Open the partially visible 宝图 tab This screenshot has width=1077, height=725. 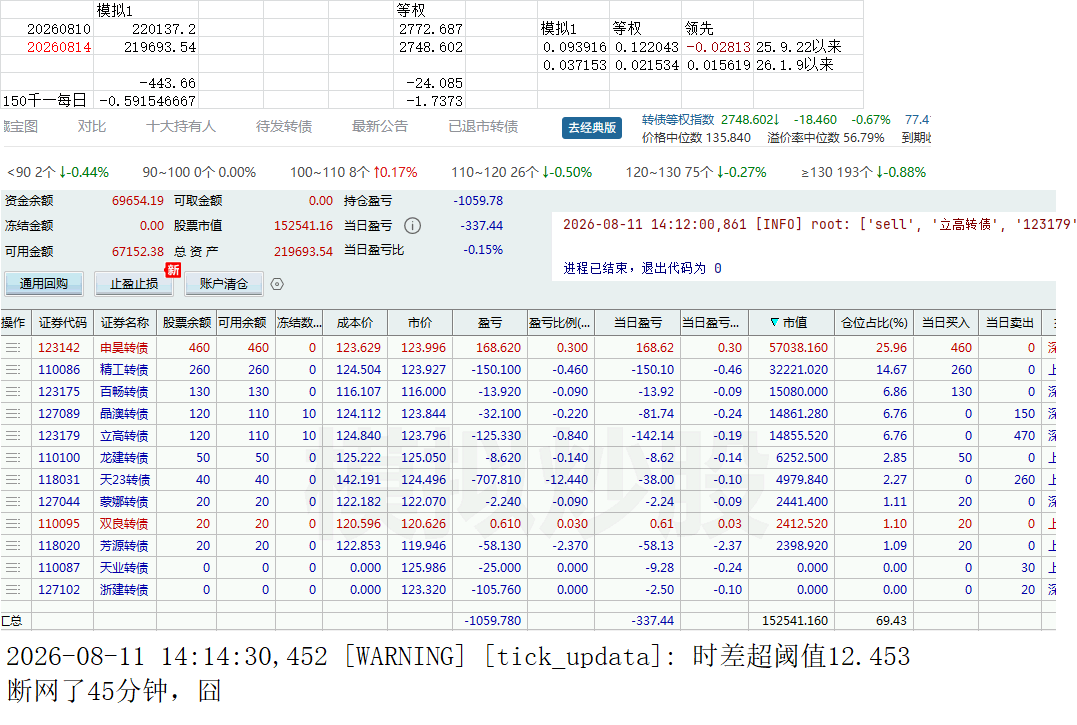tap(20, 126)
